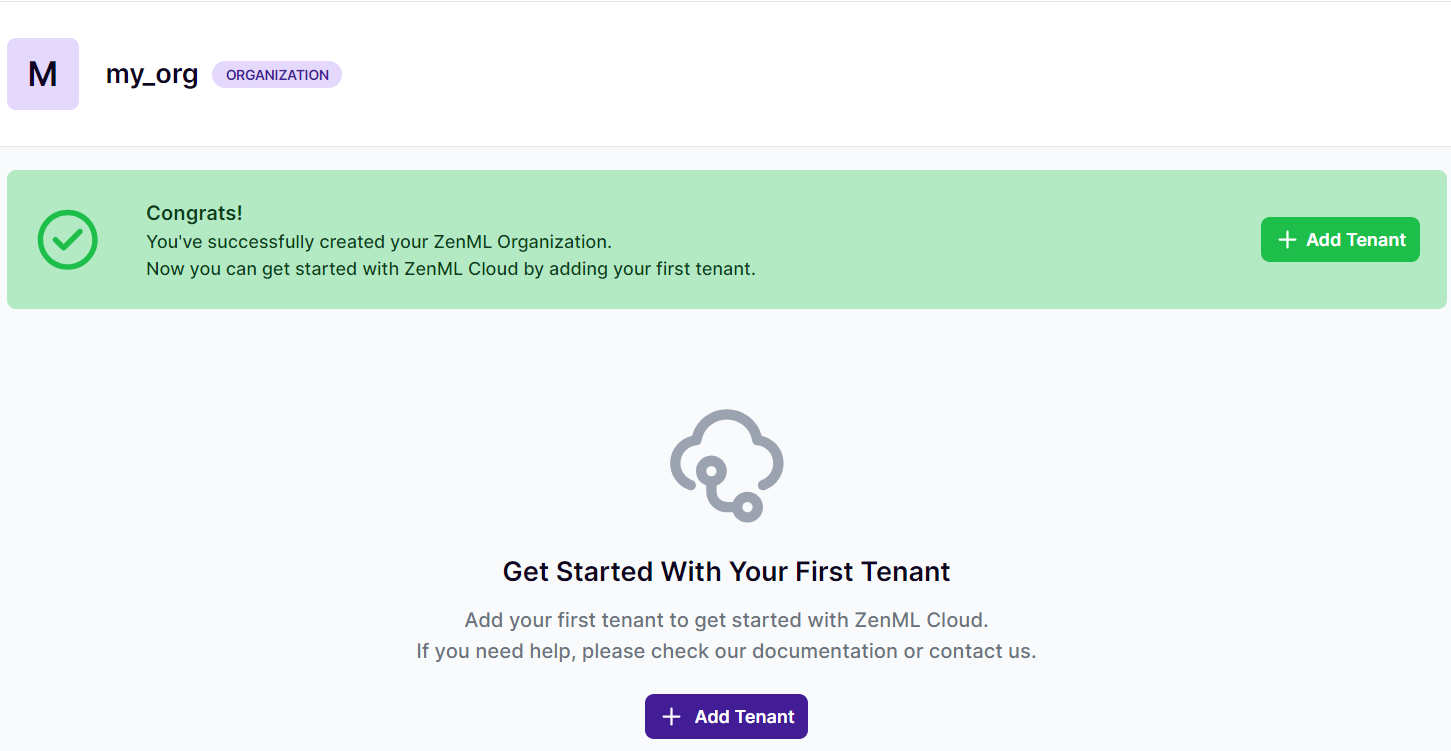The image size is (1451, 751).
Task: Click the Congrats! banner heading
Action: pyautogui.click(x=194, y=213)
